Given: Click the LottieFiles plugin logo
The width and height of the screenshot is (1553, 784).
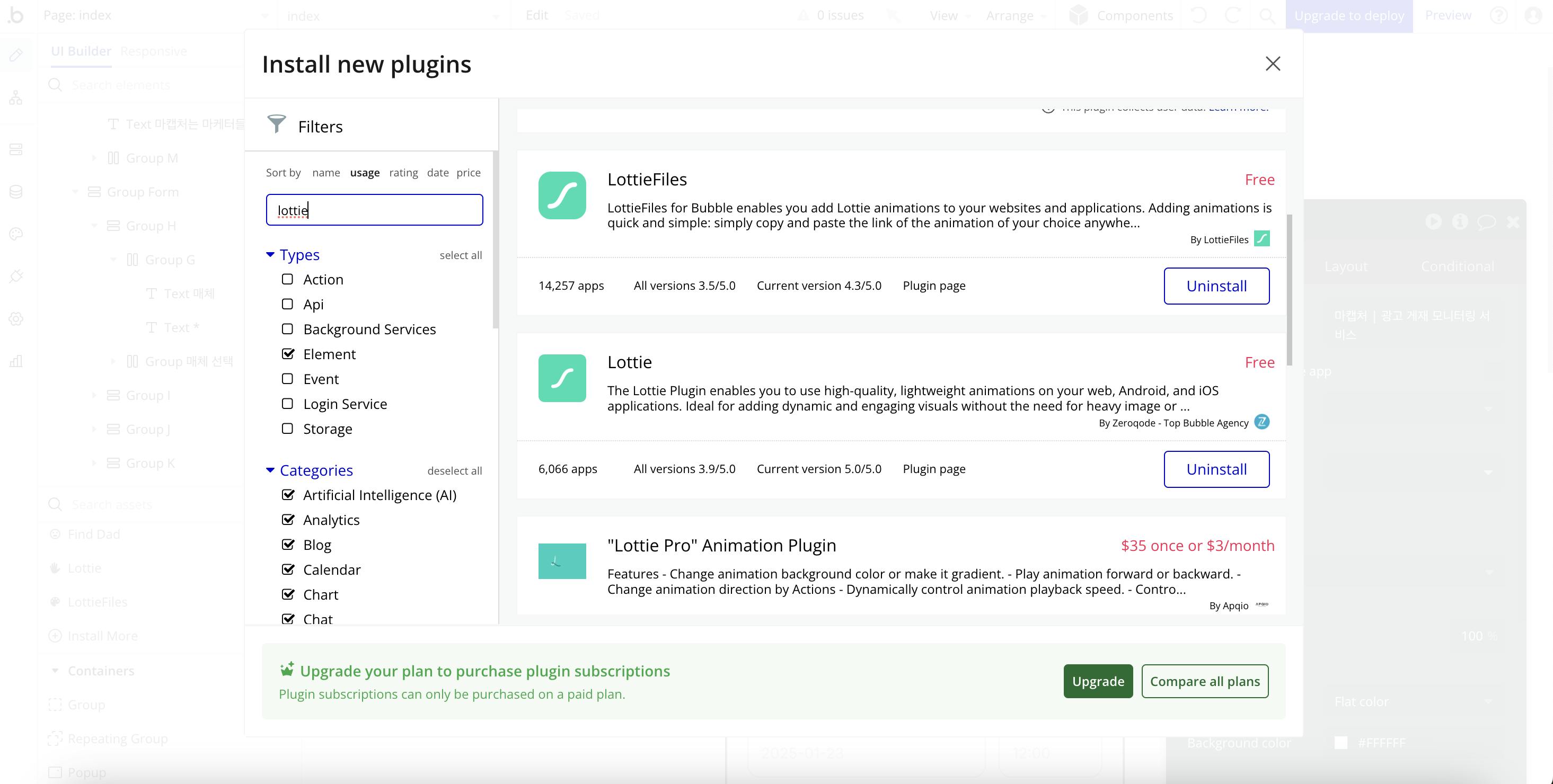Looking at the screenshot, I should 562,195.
